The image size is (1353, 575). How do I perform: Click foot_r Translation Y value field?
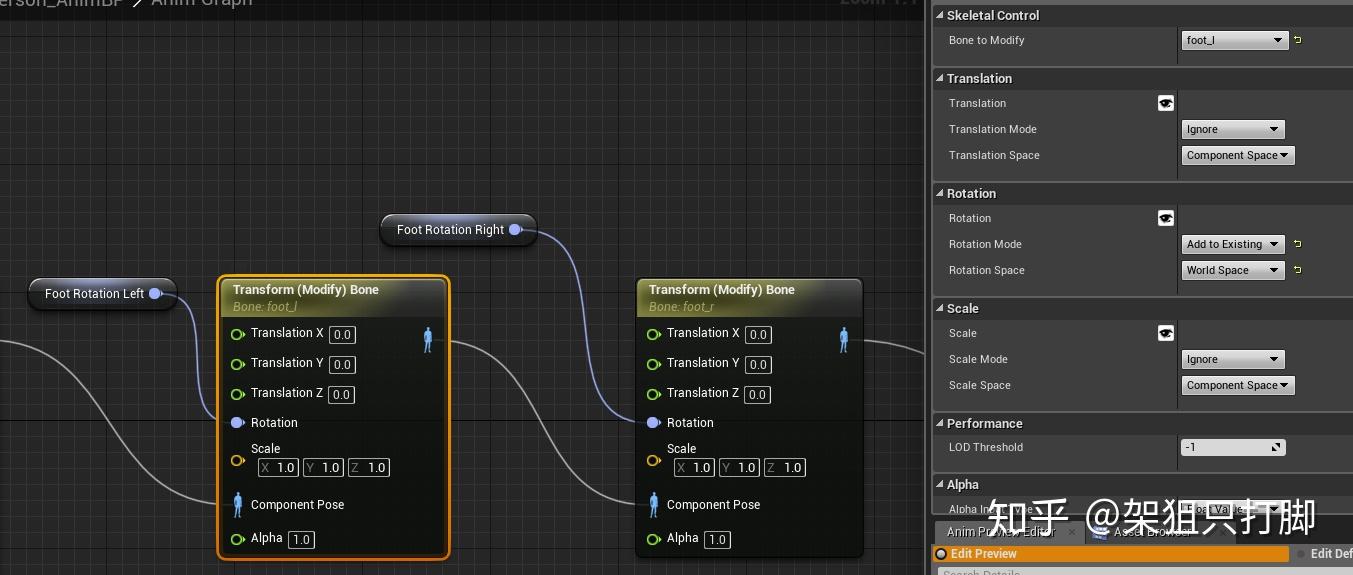pyautogui.click(x=758, y=365)
